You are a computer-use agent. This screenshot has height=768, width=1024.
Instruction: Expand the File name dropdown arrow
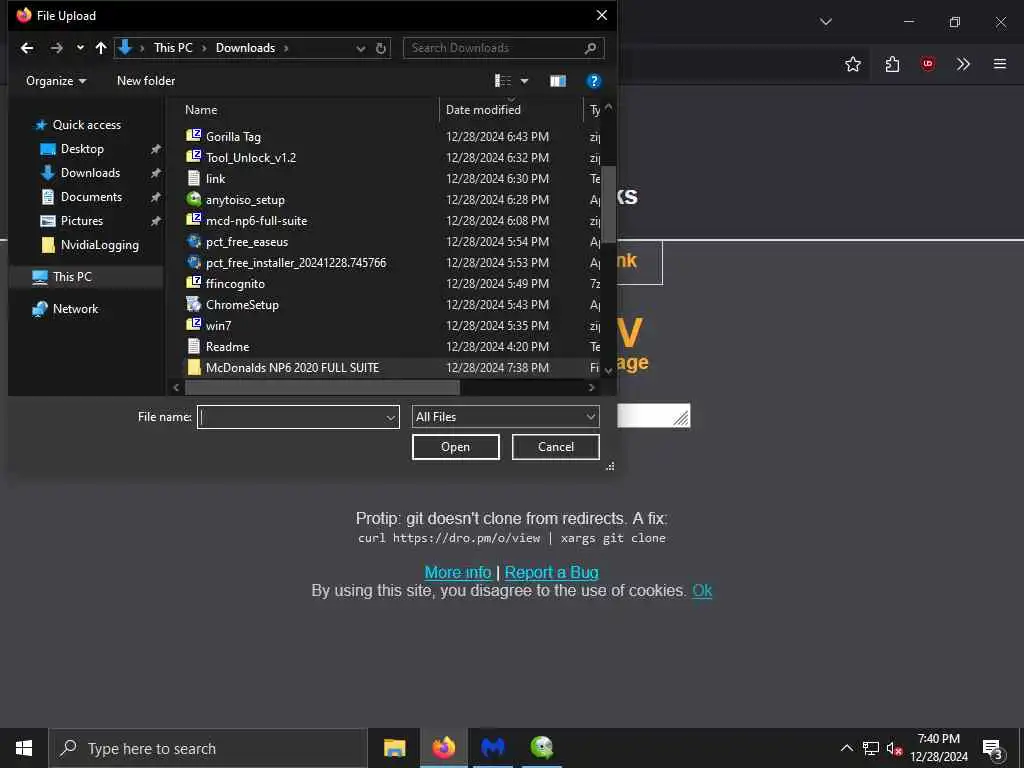(391, 417)
